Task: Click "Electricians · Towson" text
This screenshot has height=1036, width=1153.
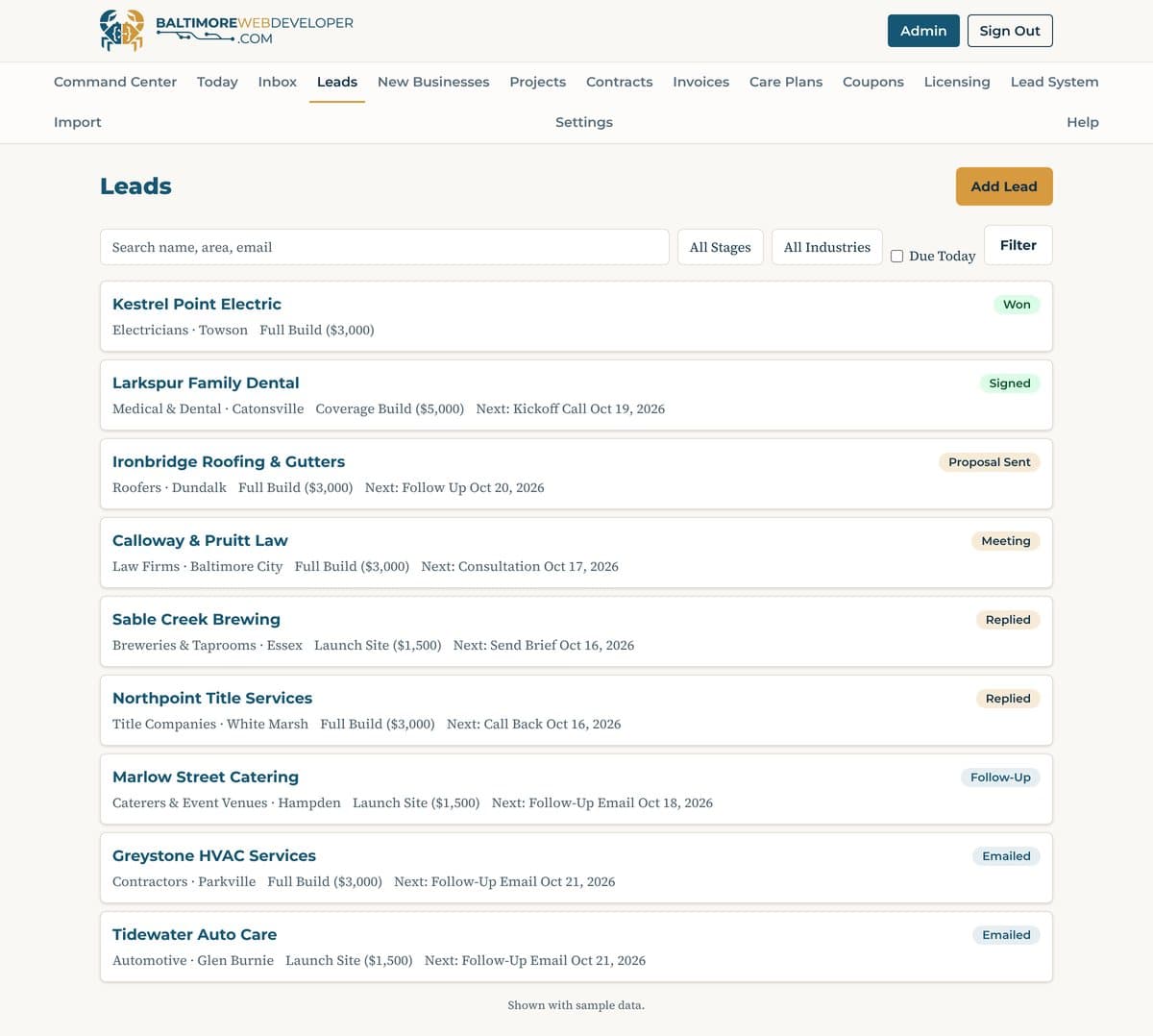Action: [180, 330]
